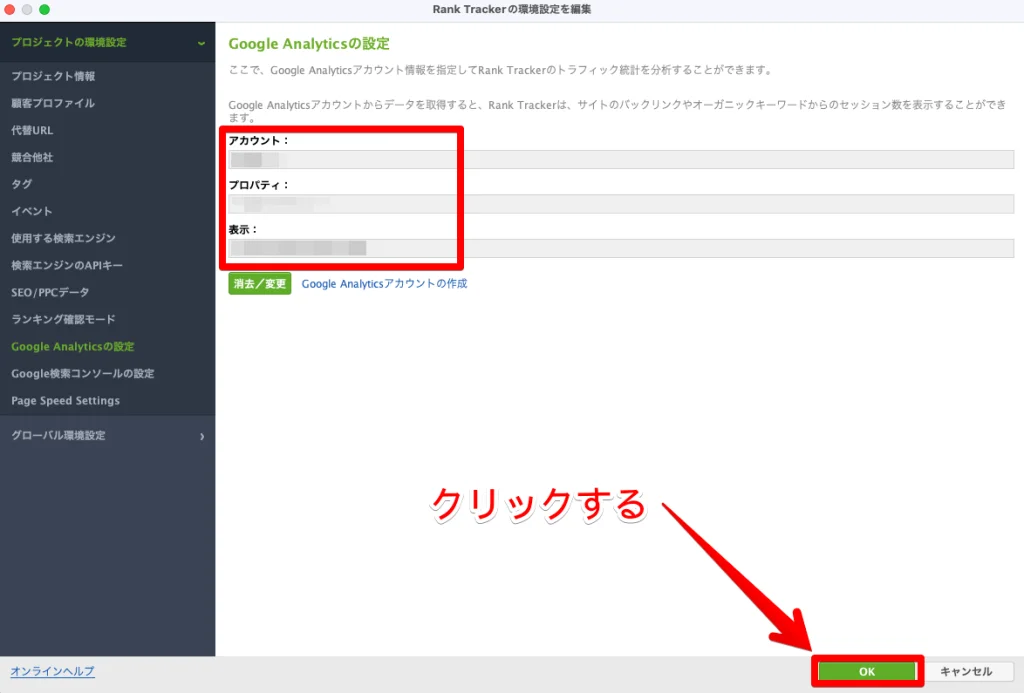Select Google Analyticsの設定 in sidebar

coord(72,347)
